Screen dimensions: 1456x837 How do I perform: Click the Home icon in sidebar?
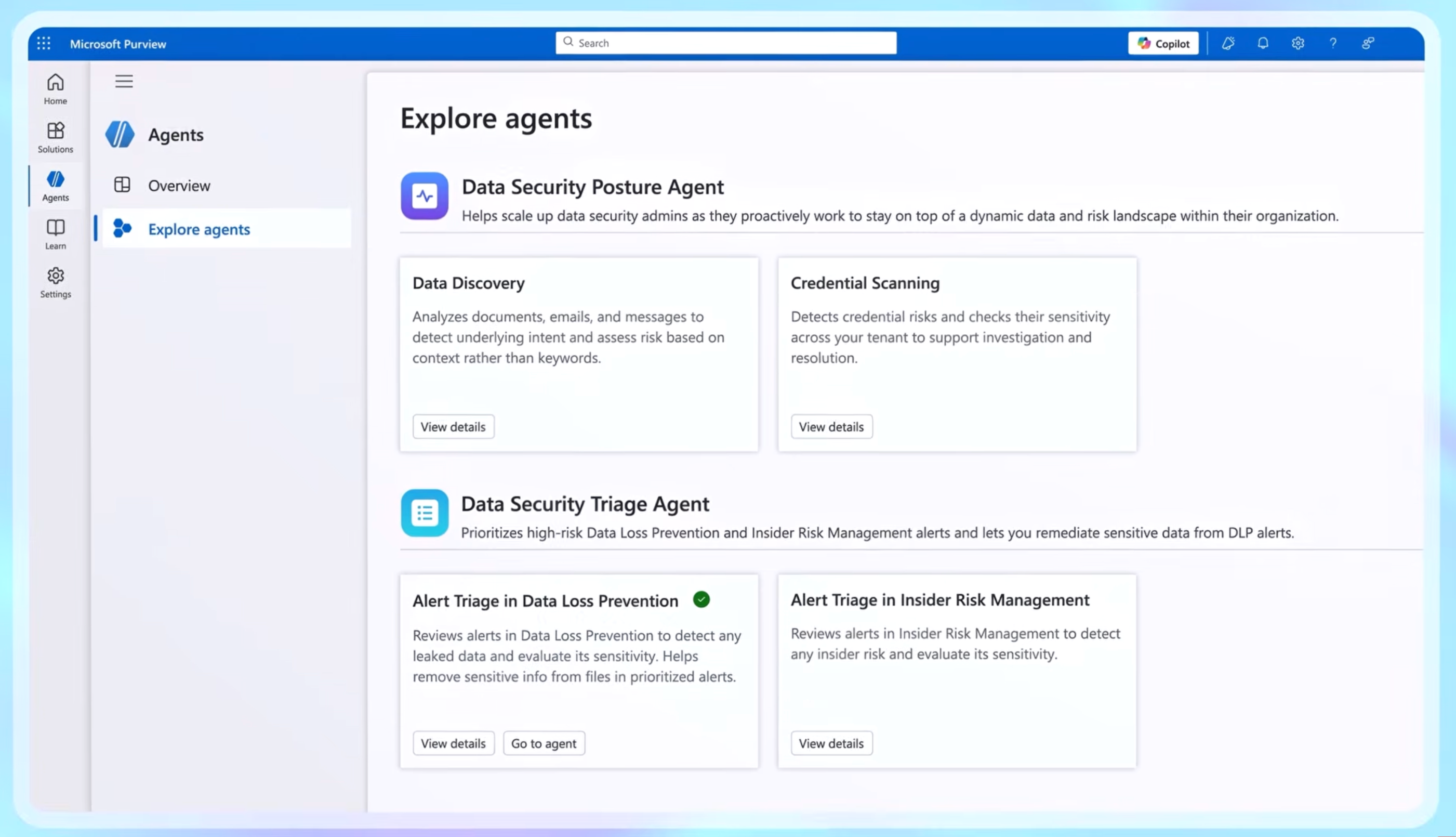pos(55,88)
